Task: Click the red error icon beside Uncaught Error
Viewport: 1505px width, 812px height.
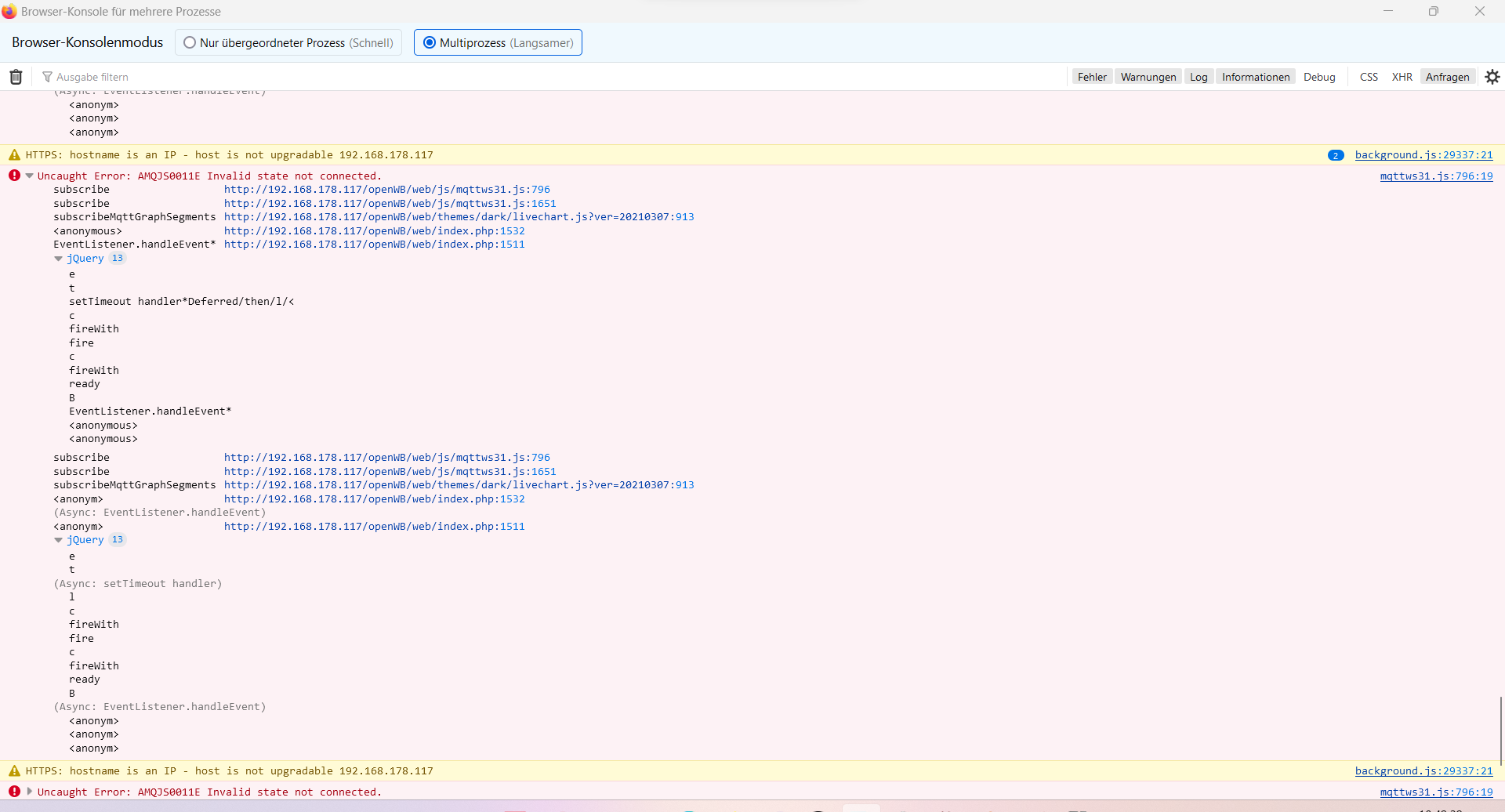Action: coord(14,176)
